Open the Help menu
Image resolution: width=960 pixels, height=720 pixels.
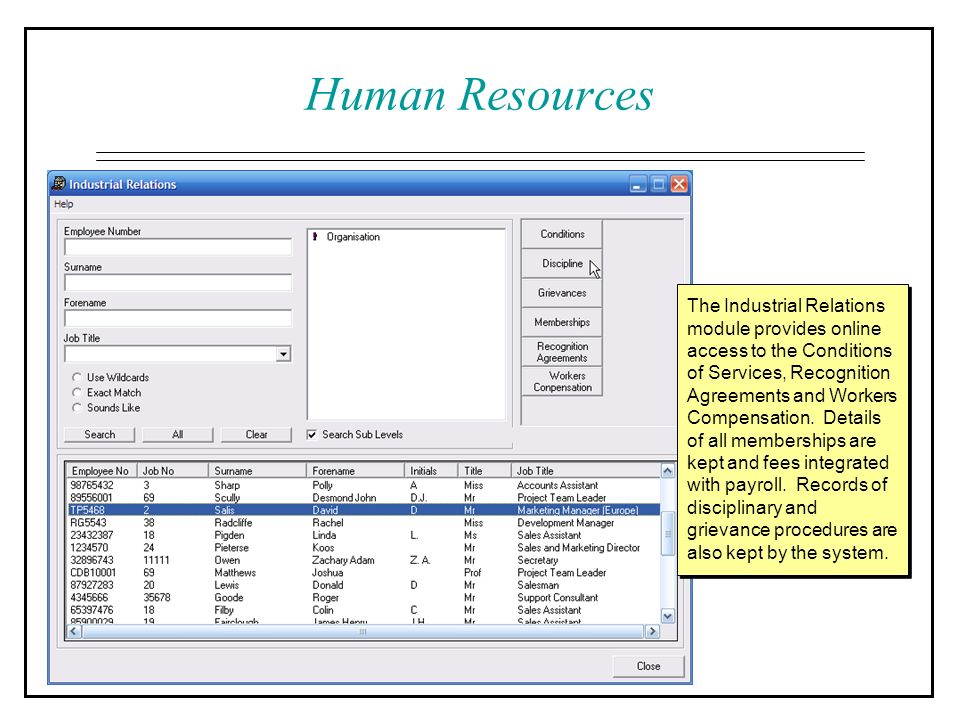(64, 204)
